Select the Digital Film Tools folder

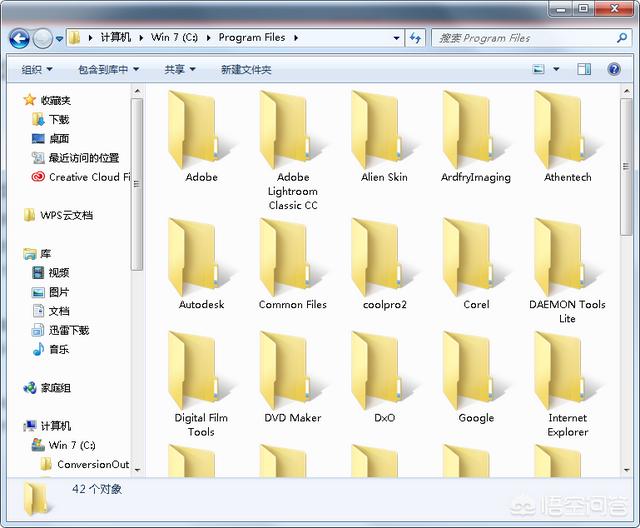tap(201, 384)
